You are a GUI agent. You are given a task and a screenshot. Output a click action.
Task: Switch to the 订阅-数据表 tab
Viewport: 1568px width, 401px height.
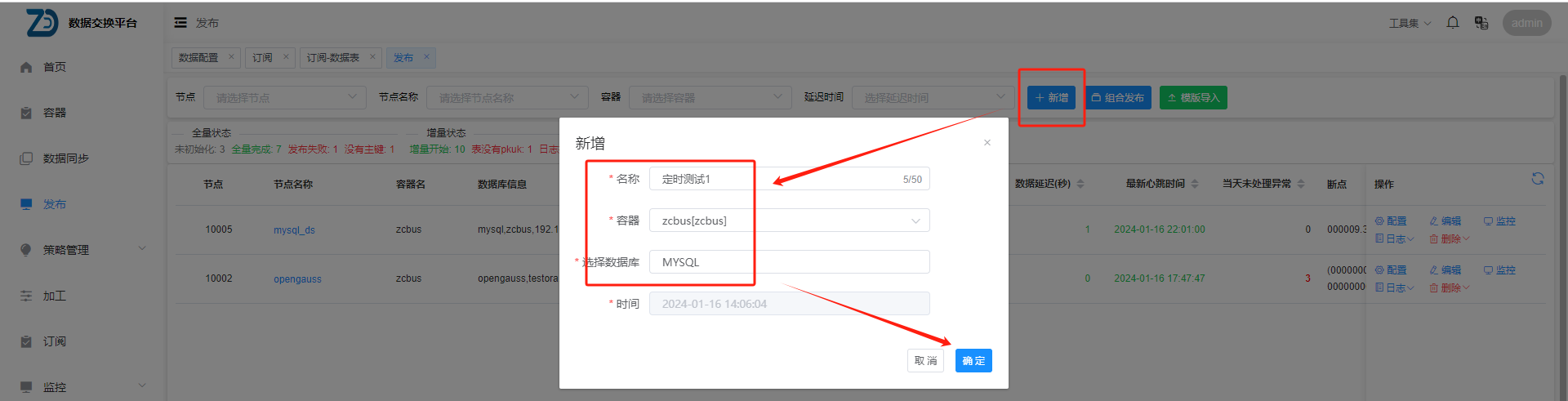click(x=333, y=57)
